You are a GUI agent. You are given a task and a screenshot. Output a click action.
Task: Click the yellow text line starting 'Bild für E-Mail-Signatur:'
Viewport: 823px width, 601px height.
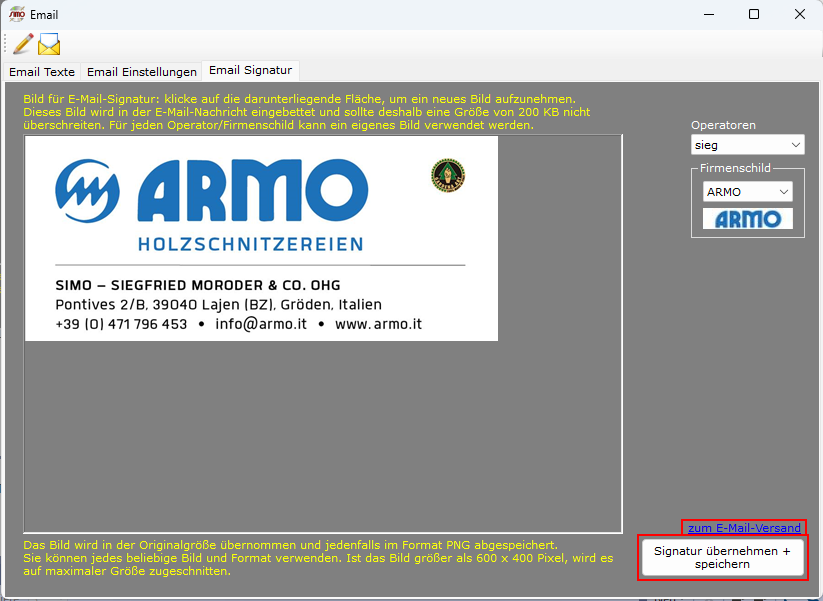coord(299,99)
